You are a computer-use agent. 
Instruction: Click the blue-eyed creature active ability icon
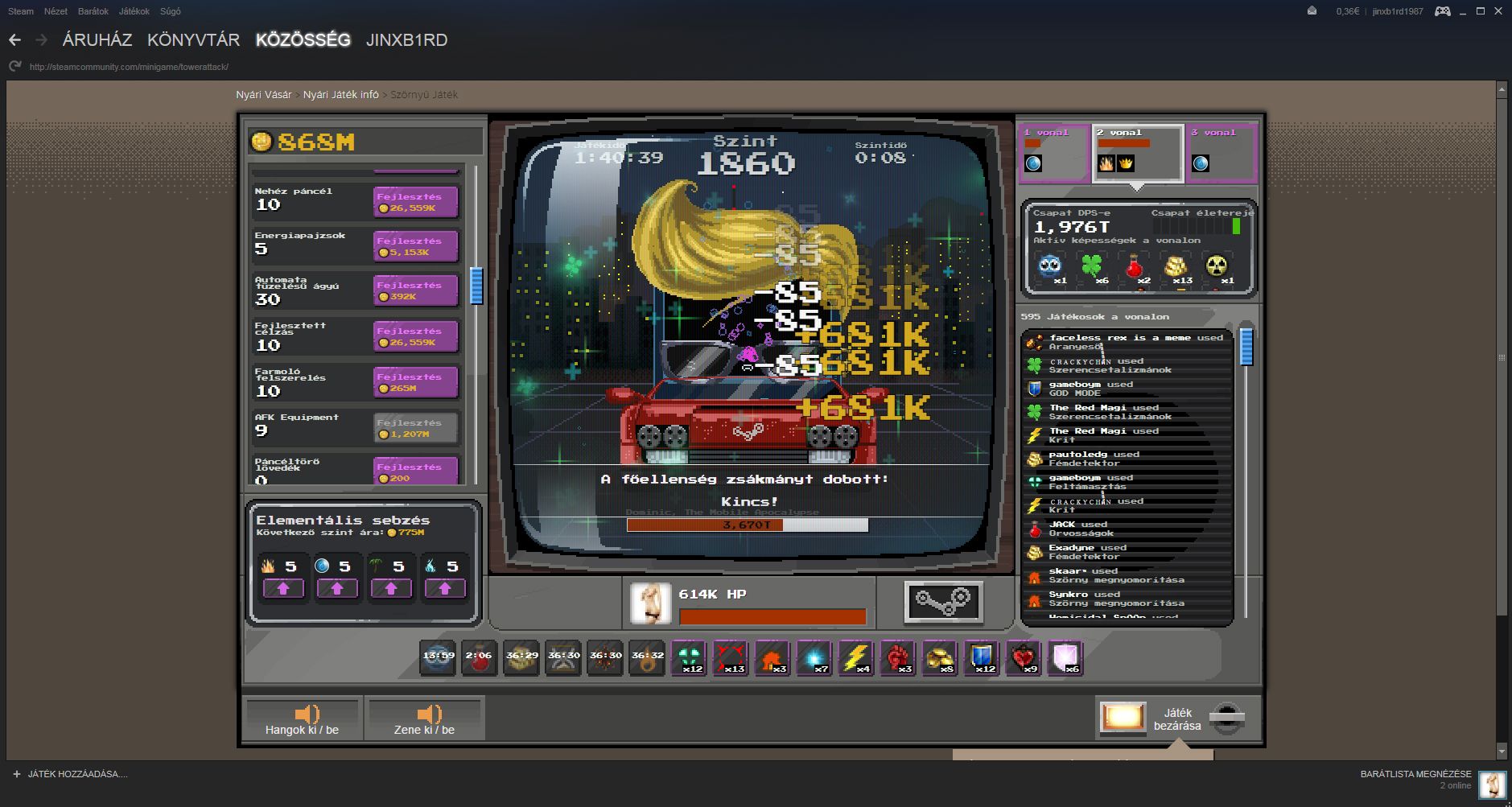tap(1049, 266)
